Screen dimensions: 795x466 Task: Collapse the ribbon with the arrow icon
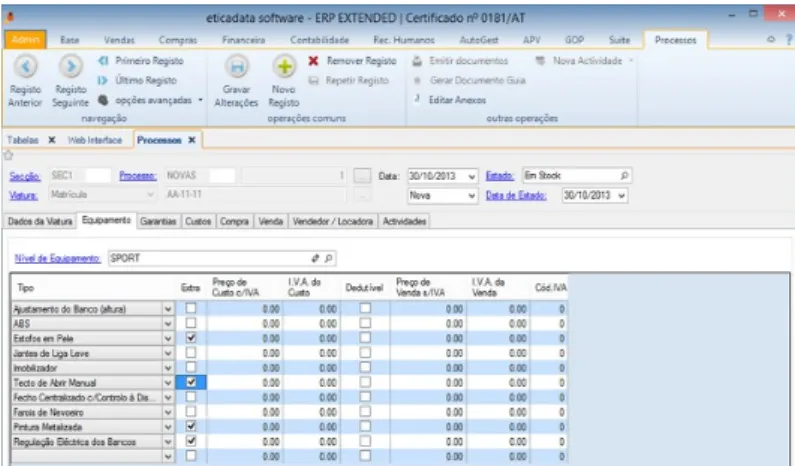[771, 39]
